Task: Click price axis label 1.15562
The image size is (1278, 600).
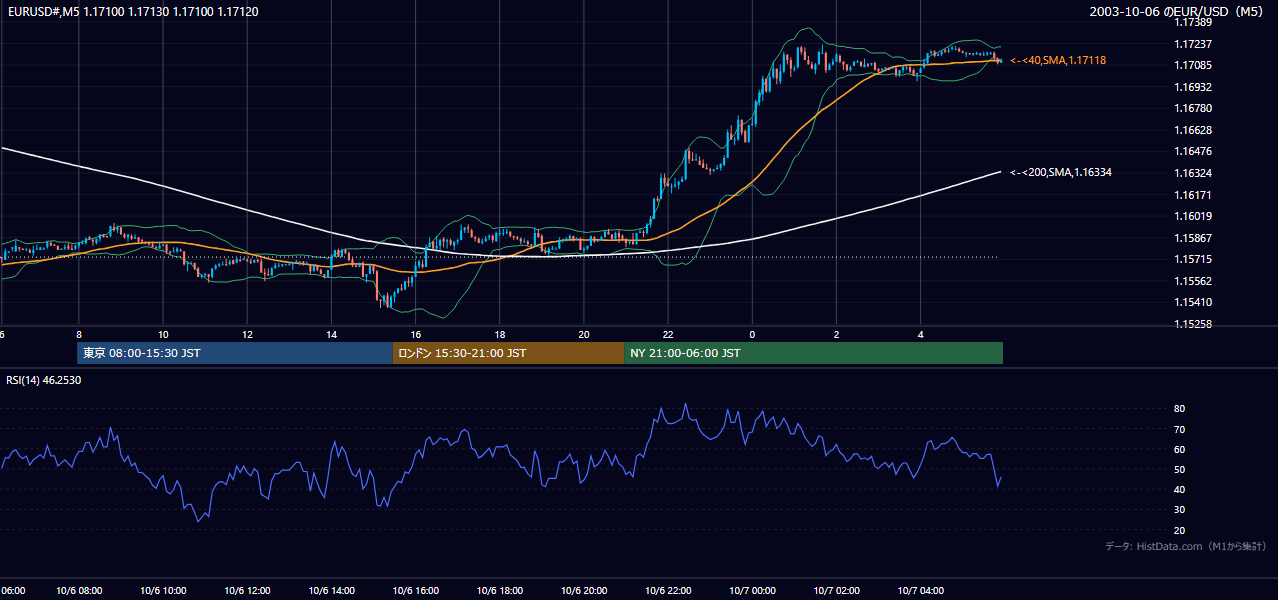Action: pyautogui.click(x=1193, y=281)
